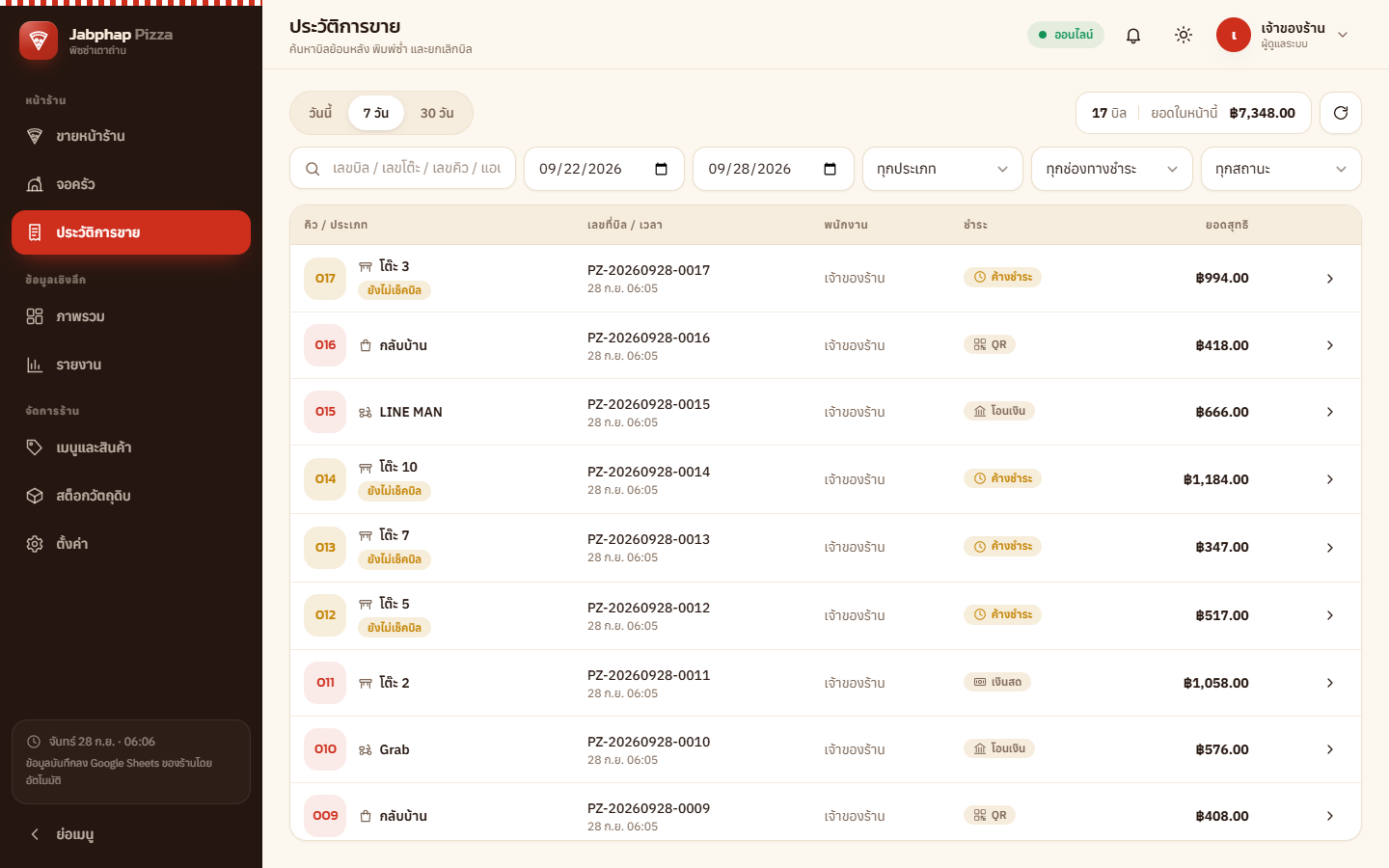The width and height of the screenshot is (1389, 868).
Task: Open ทุกสถานะ status dropdown
Action: click(1281, 169)
